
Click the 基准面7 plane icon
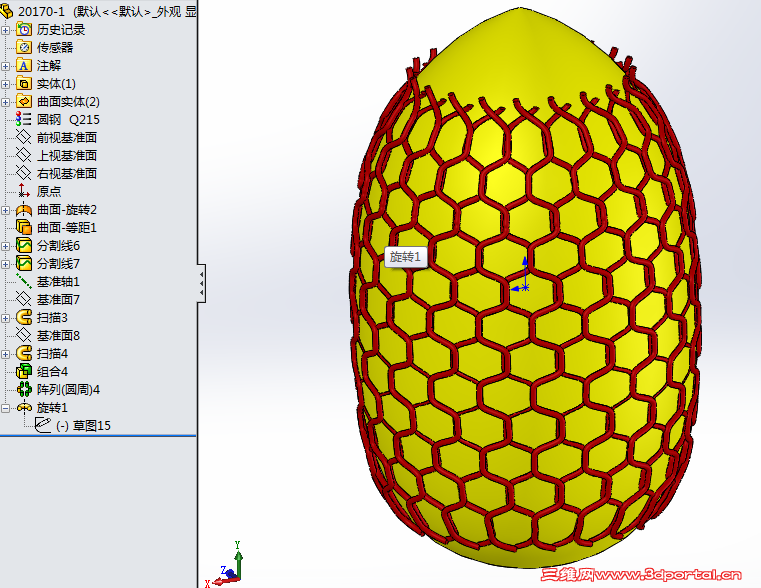click(24, 299)
